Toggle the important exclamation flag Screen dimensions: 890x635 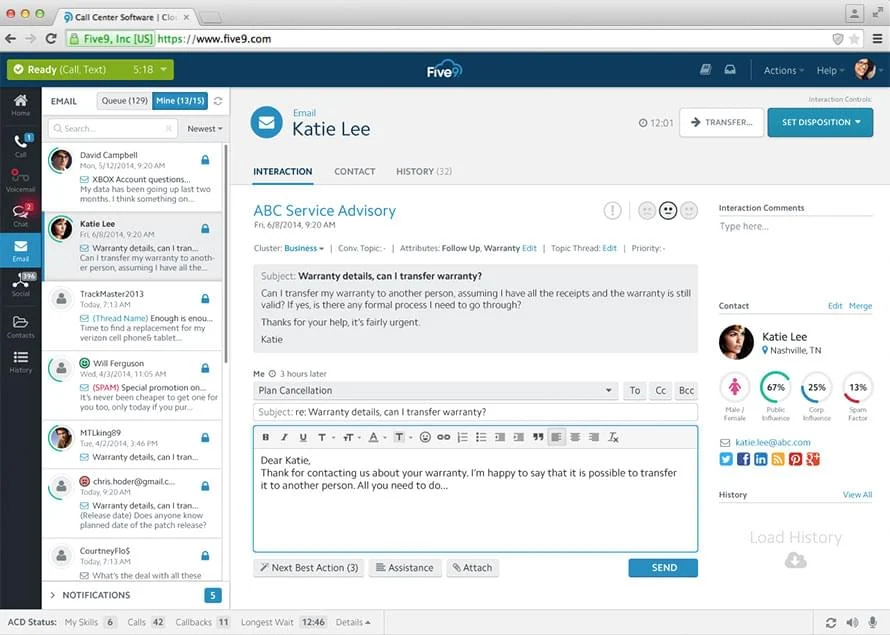tap(612, 211)
